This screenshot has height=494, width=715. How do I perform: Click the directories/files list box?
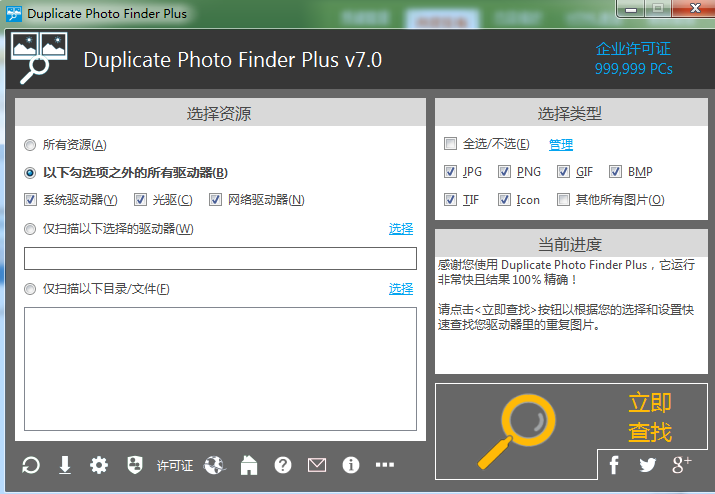[220, 369]
